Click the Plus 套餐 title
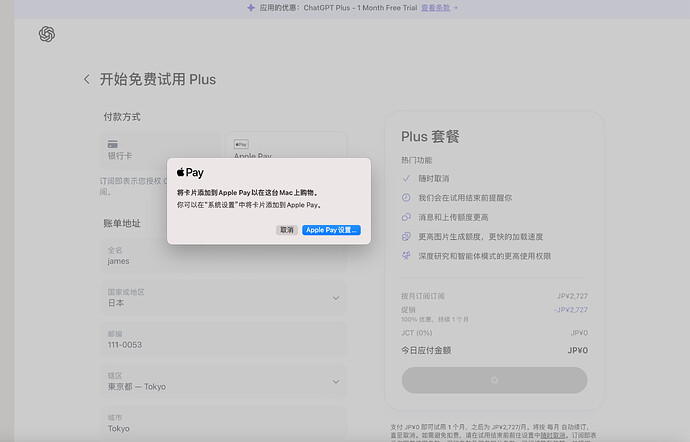This screenshot has width=690, height=442. (430, 136)
